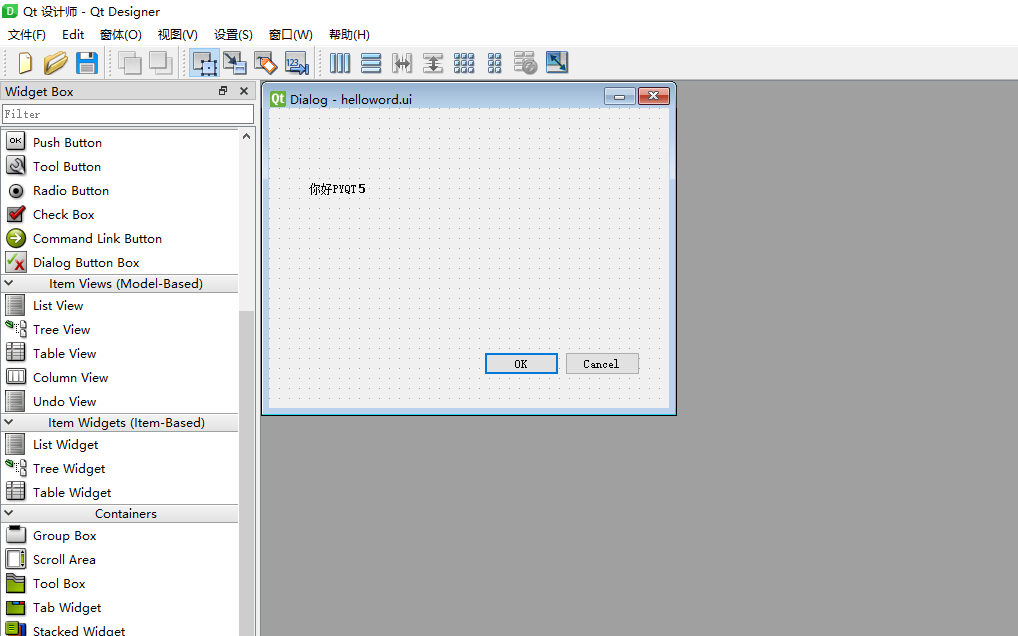Select the Edit Widgets mode icon
Viewport: 1018px width, 636px height.
tap(205, 63)
